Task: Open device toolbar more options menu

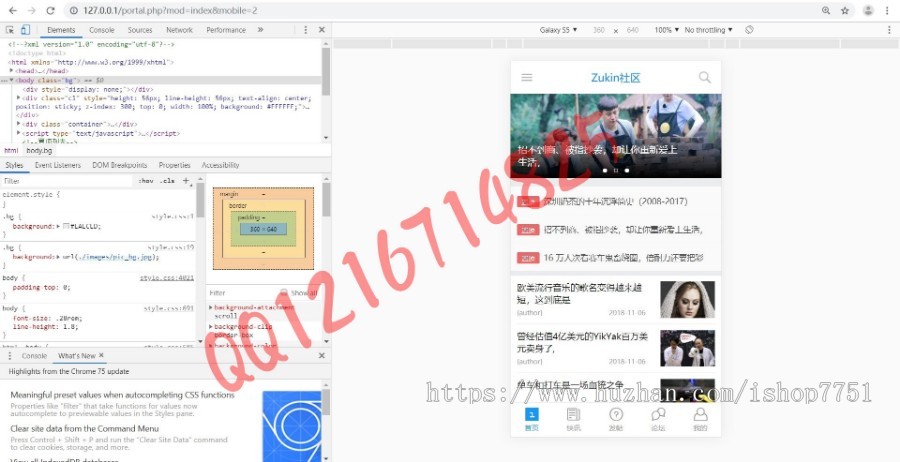Action: (889, 30)
